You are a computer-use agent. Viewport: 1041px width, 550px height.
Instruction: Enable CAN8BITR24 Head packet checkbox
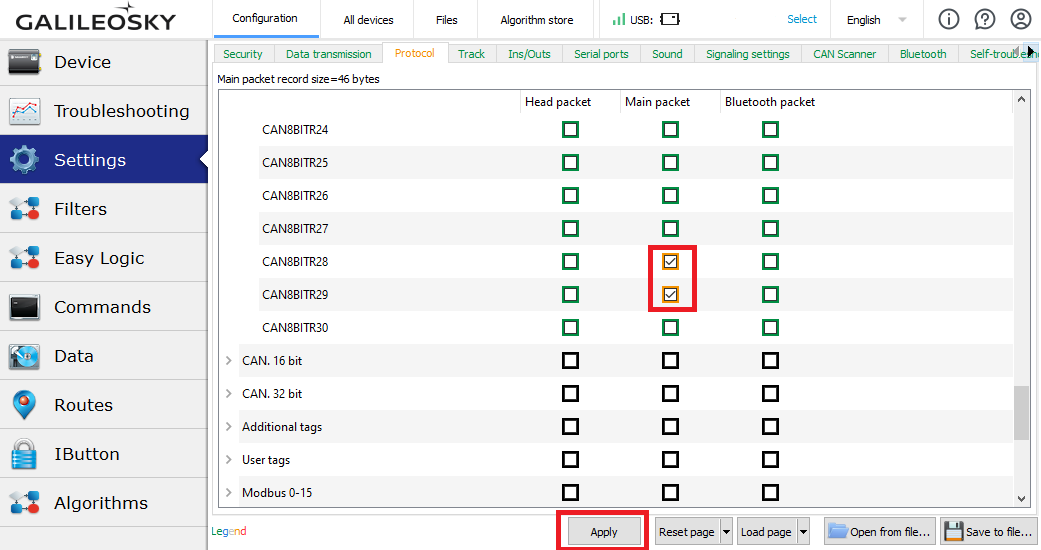tap(570, 130)
